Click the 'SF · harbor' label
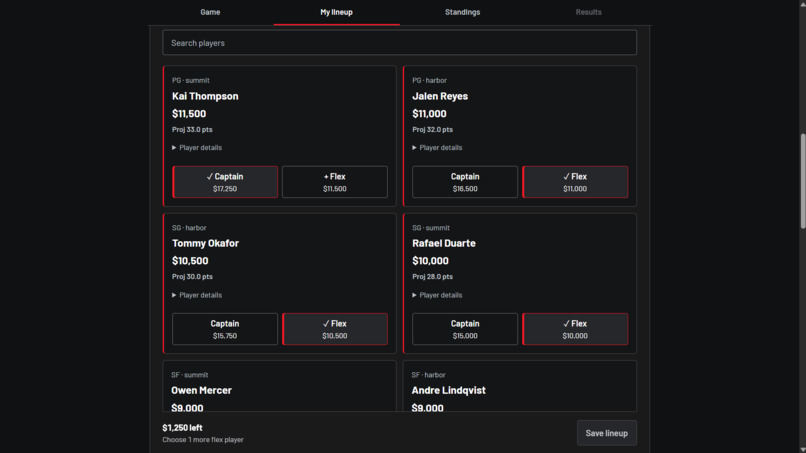Image resolution: width=806 pixels, height=453 pixels. point(428,375)
